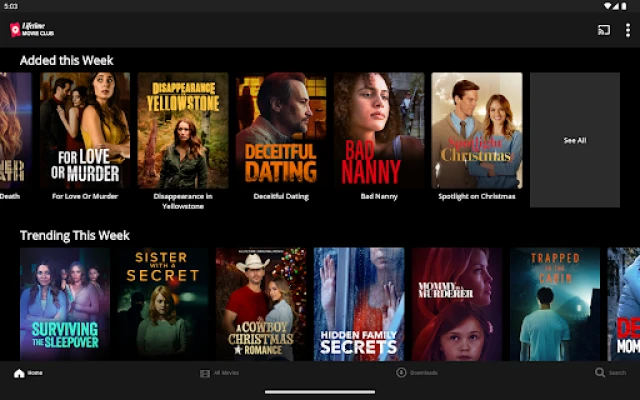Tap the Cast screen icon
The image size is (640, 400).
tap(604, 30)
